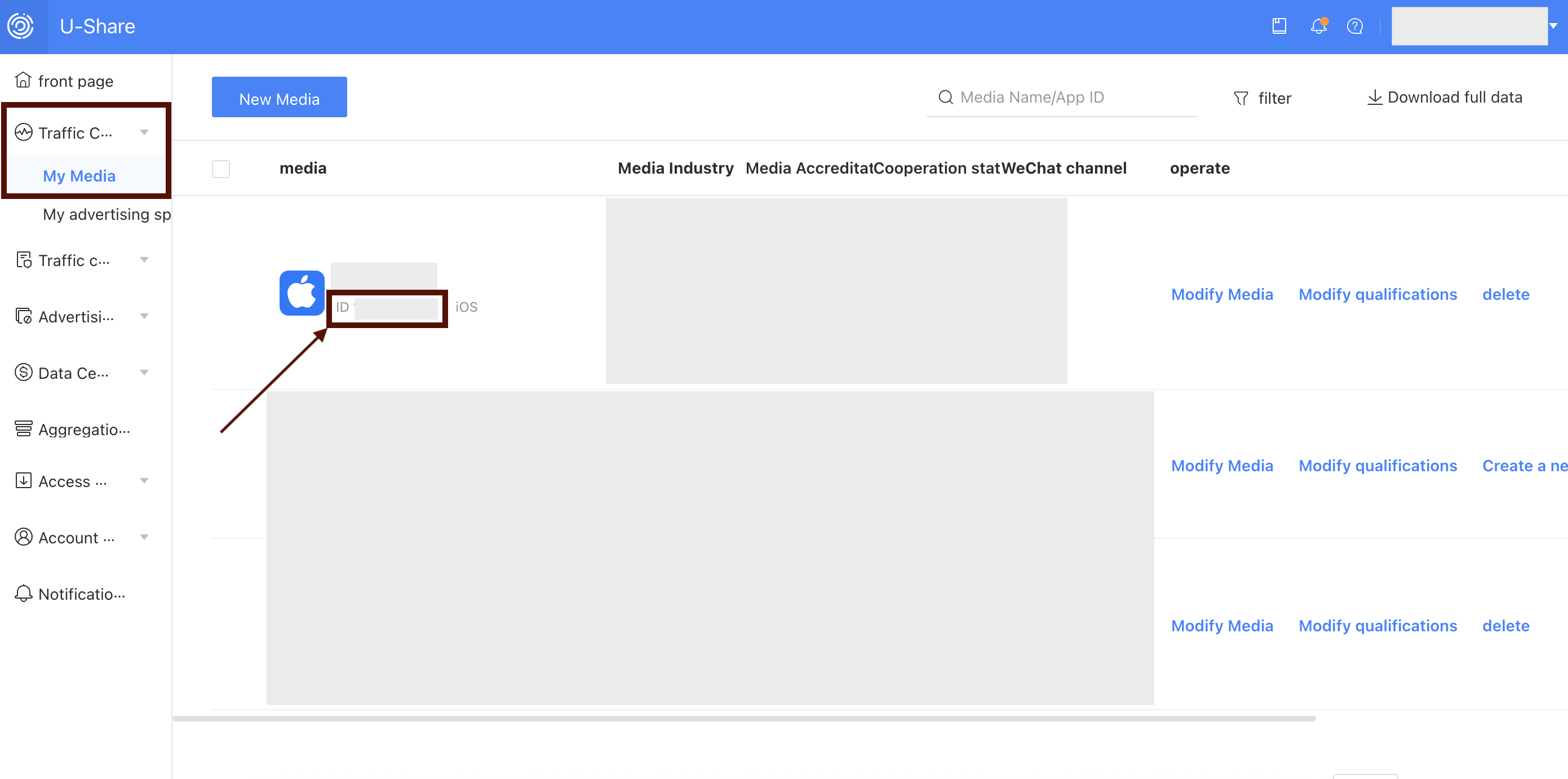Select My Media in sidebar
Viewport: 1568px width, 779px height.
[79, 176]
